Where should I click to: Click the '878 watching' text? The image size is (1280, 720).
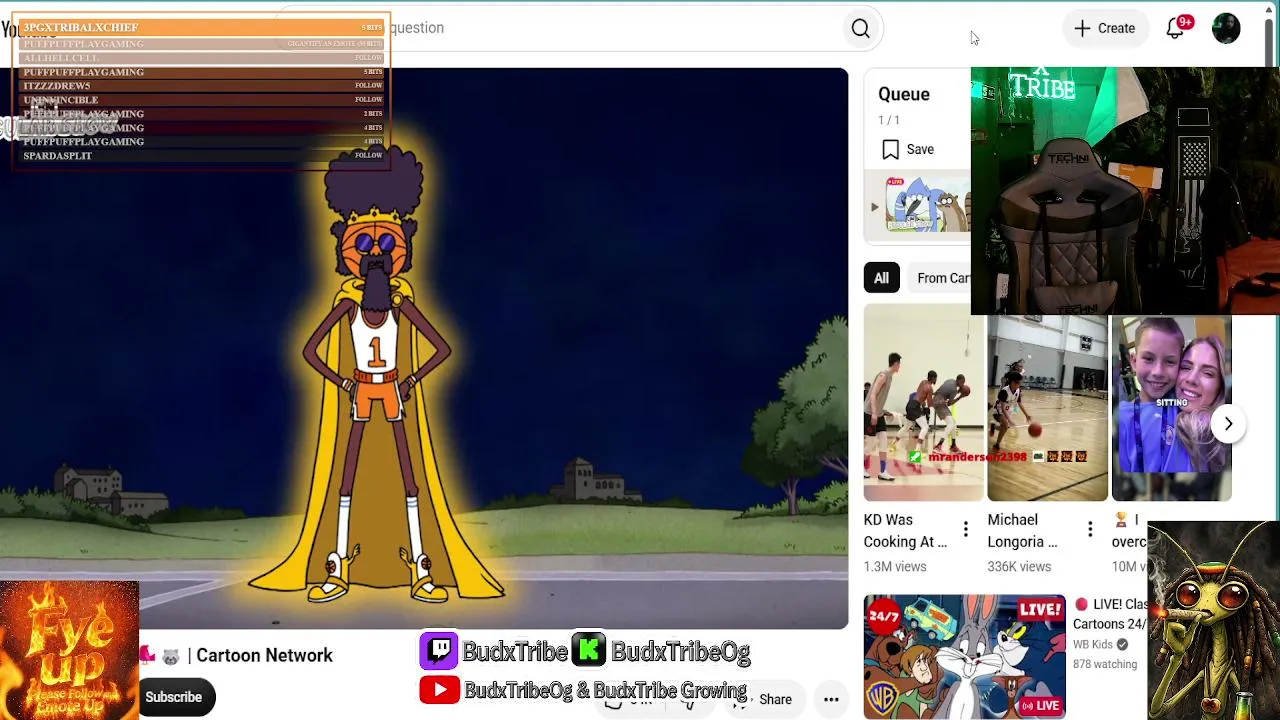coord(1105,664)
